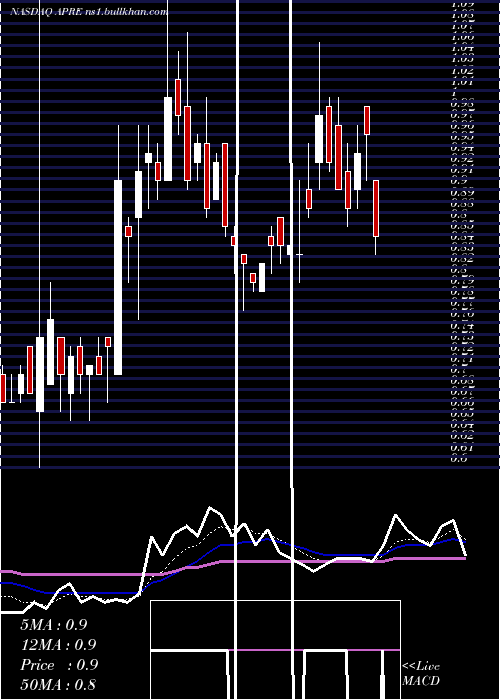Click the <<Live MACD label
Image resolution: width=500 pixels, height=700 pixels.
pyautogui.click(x=421, y=673)
